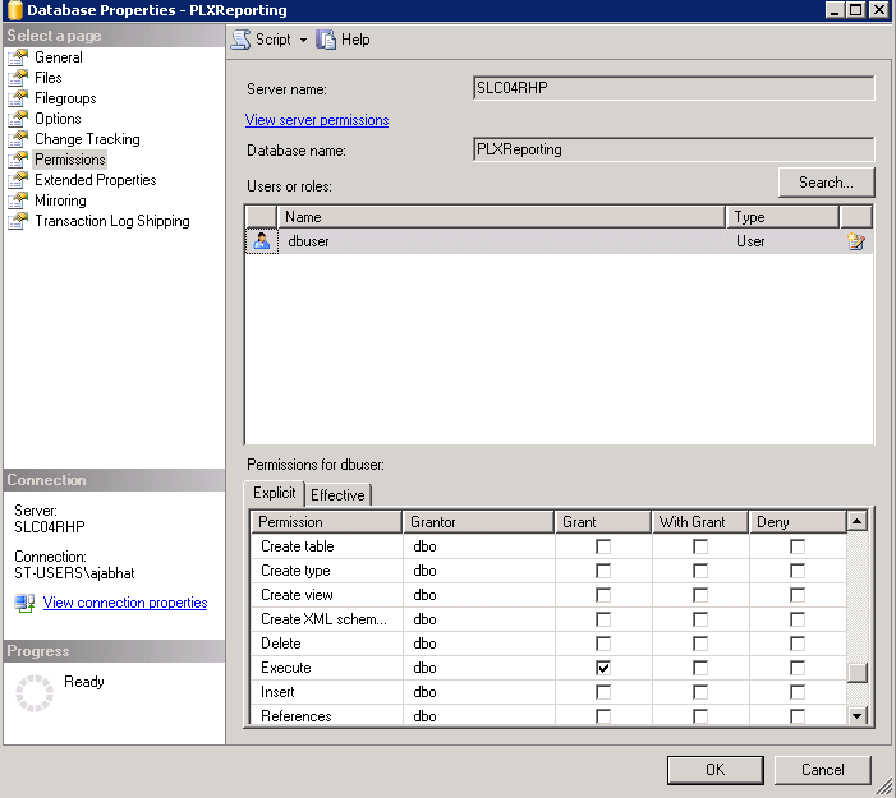
Task: Click the permissions scrollbar thumb
Action: tap(857, 673)
